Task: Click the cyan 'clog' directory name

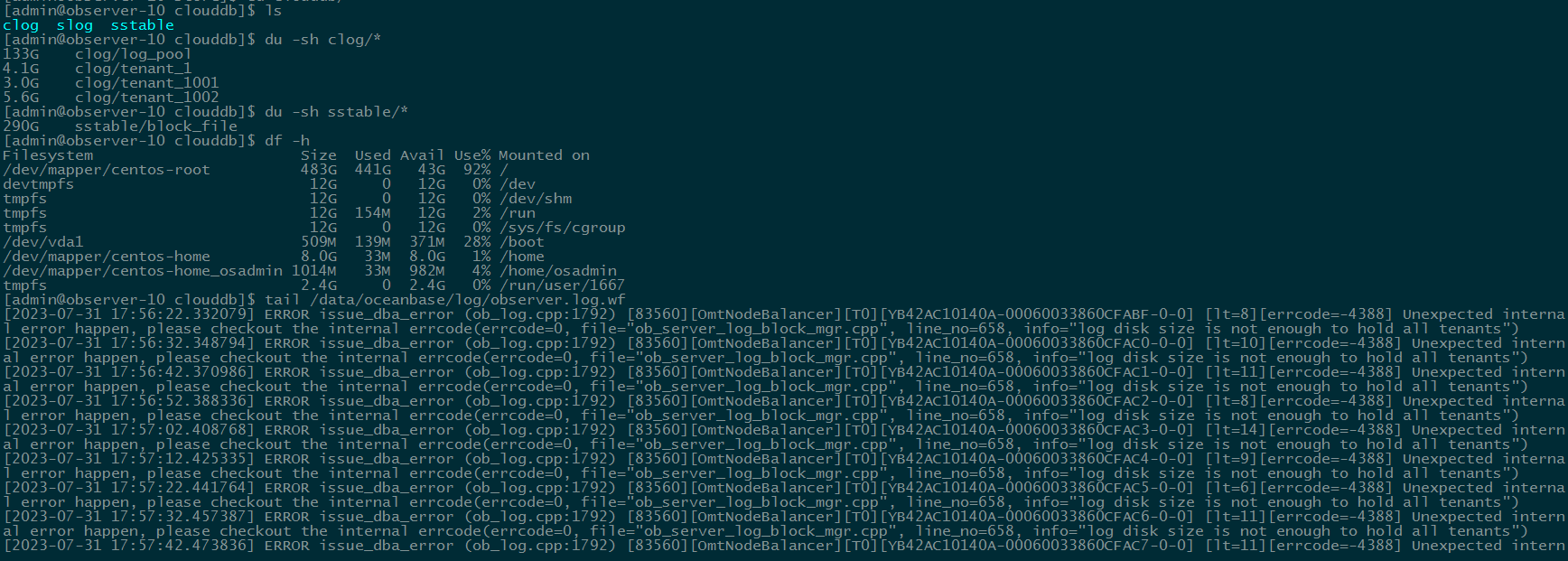Action: [21, 25]
